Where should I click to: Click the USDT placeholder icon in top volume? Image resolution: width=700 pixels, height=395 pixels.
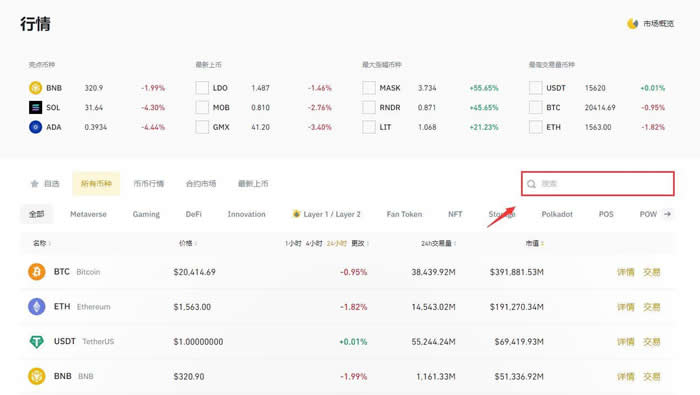(x=535, y=88)
